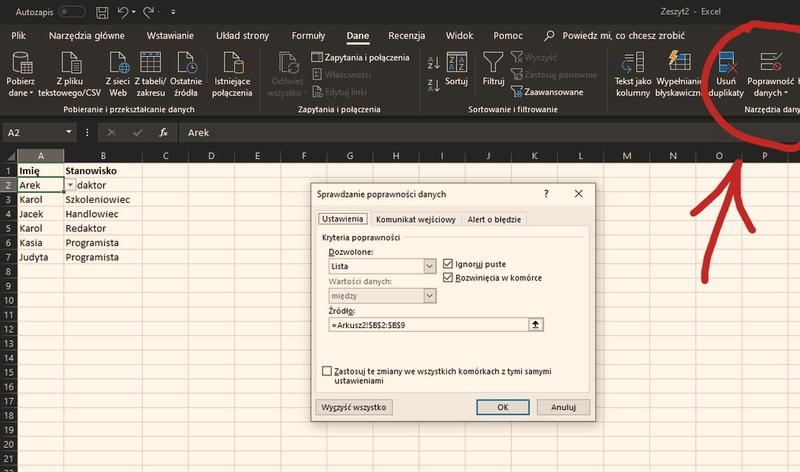Select cell with name Jacek
Screen dimensions: 800x472
[x=41, y=214]
